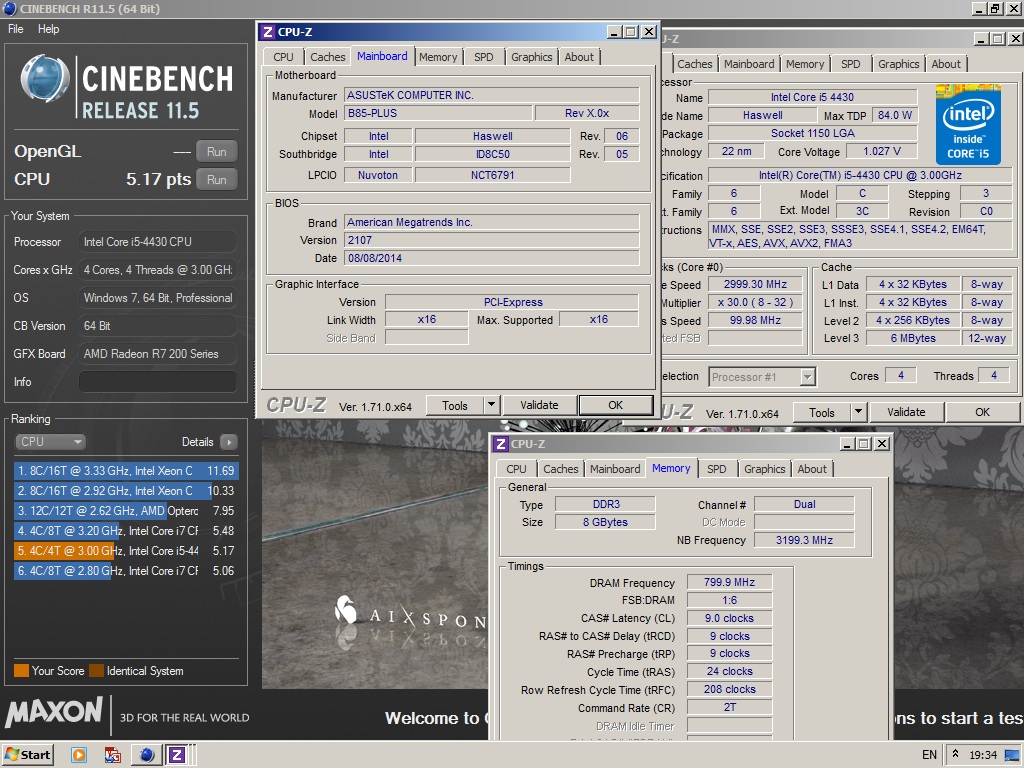
Task: Click Tools button in Mainboard CPU-Z window
Action: [455, 406]
